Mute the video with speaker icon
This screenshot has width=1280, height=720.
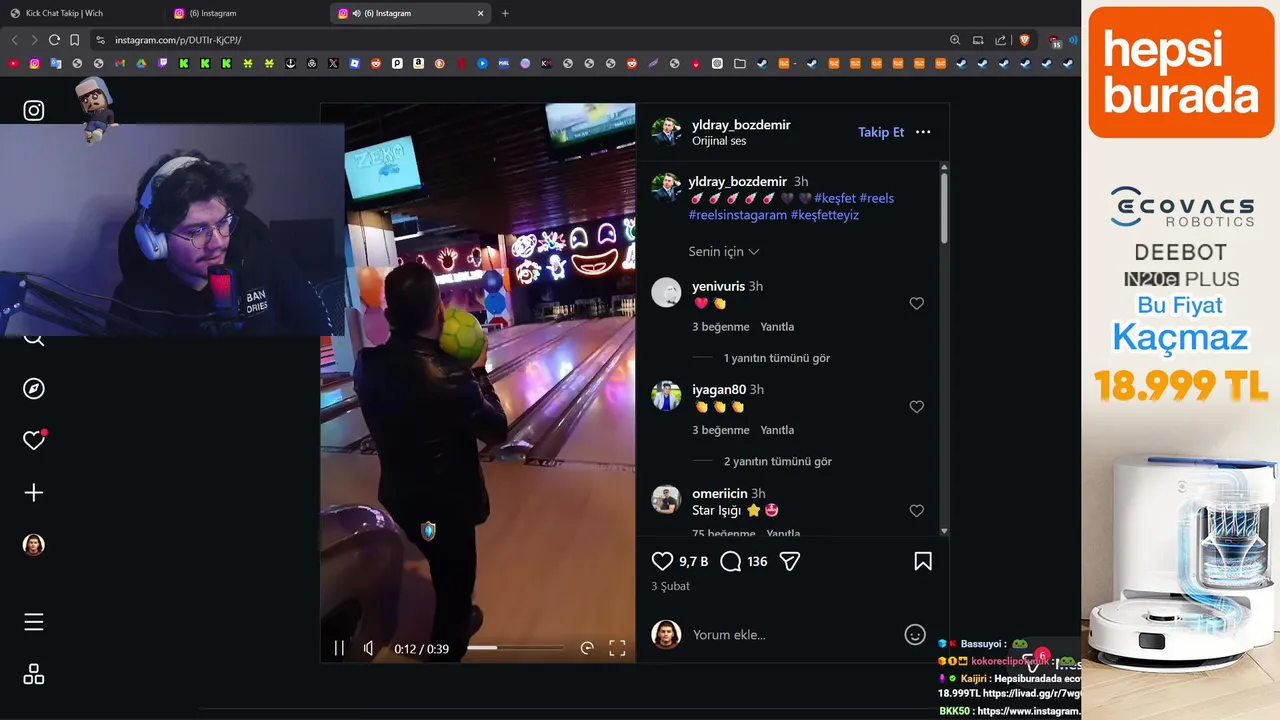coord(369,648)
